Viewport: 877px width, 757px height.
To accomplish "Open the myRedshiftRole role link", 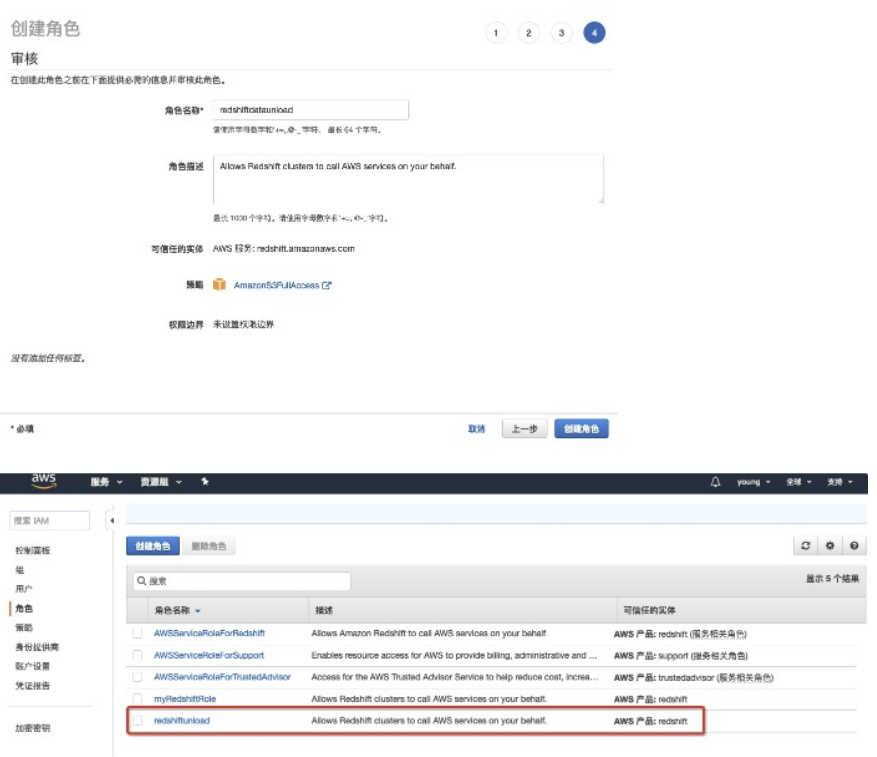I will 185,699.
